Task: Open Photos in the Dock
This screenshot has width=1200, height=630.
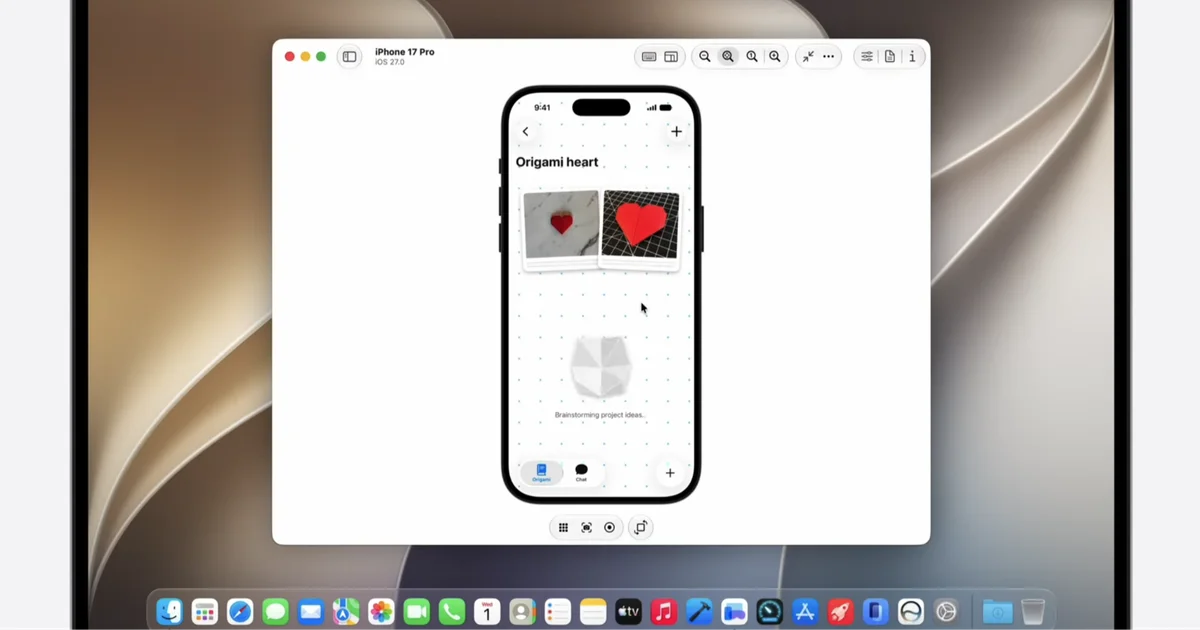Action: (381, 611)
